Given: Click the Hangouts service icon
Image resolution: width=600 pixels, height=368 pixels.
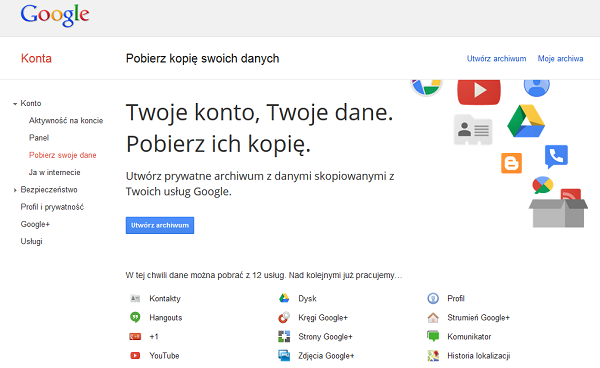Looking at the screenshot, I should [x=135, y=317].
